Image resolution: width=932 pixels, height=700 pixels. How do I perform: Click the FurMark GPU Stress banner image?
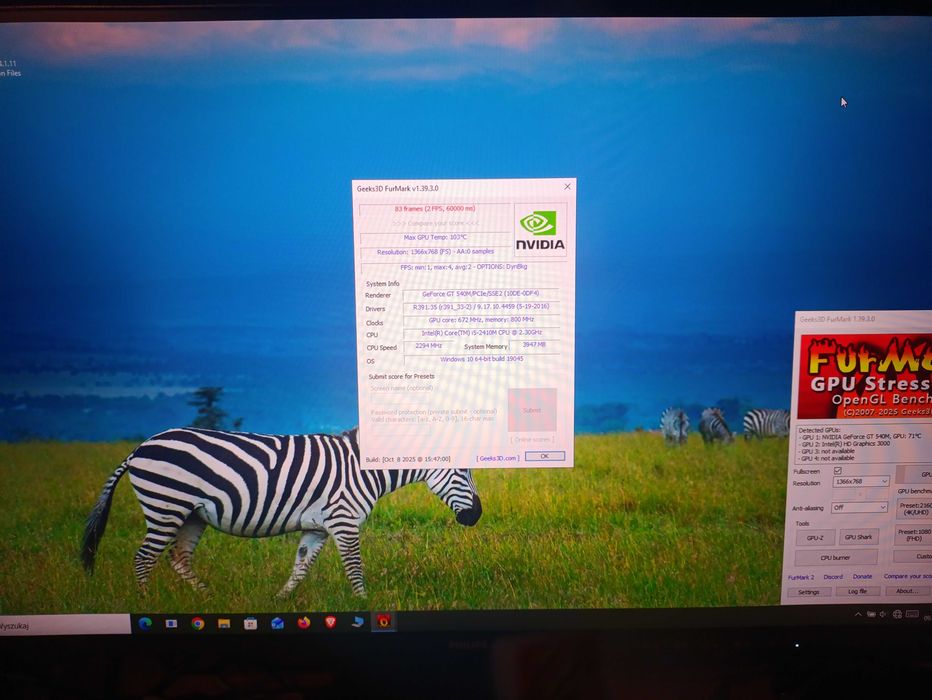(x=865, y=377)
